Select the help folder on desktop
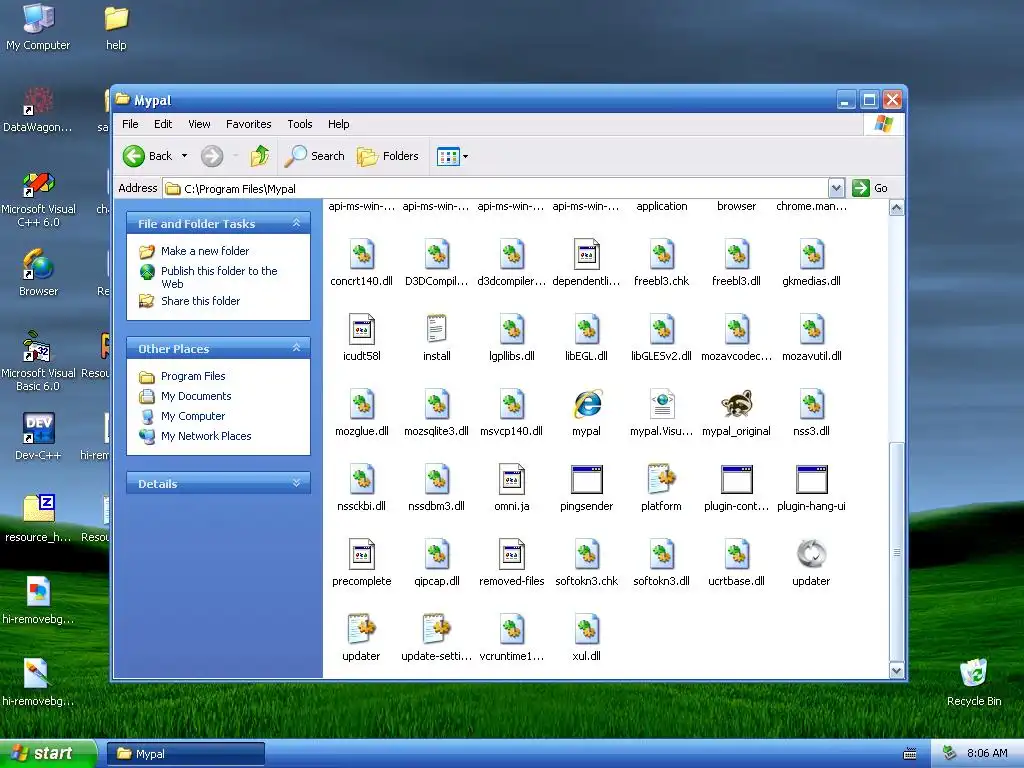Viewport: 1024px width, 768px height. point(116,27)
